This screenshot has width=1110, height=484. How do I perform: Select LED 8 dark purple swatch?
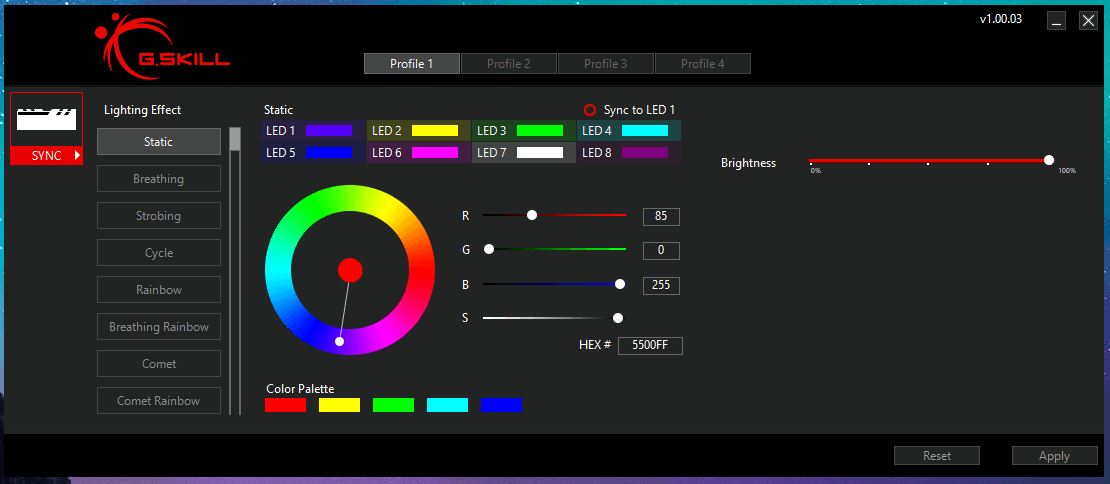[645, 153]
